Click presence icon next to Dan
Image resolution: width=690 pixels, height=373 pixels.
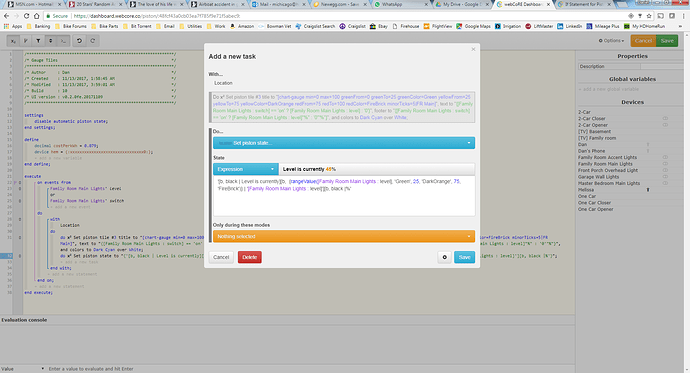[x=648, y=145]
